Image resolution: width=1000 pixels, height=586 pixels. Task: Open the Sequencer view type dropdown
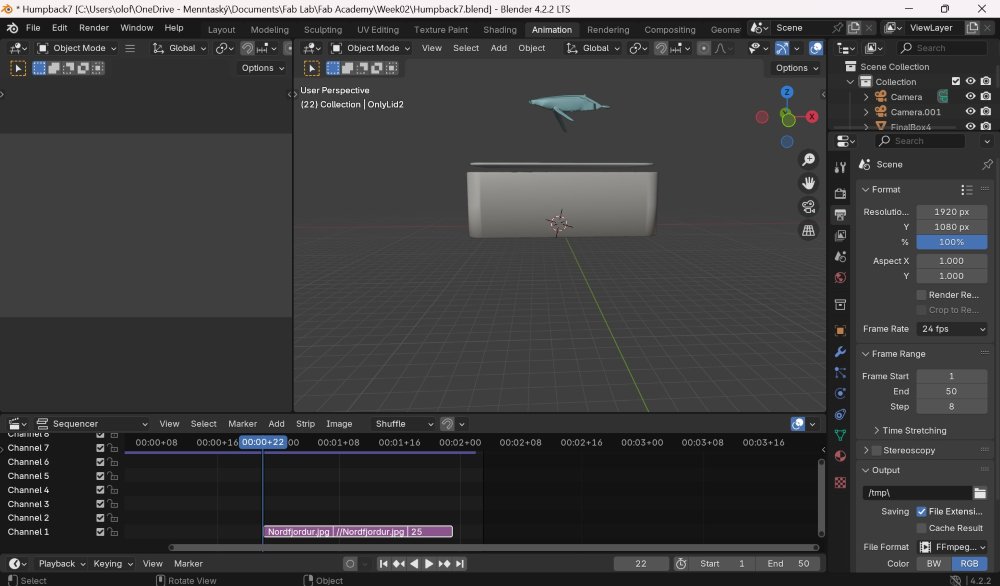coord(92,424)
